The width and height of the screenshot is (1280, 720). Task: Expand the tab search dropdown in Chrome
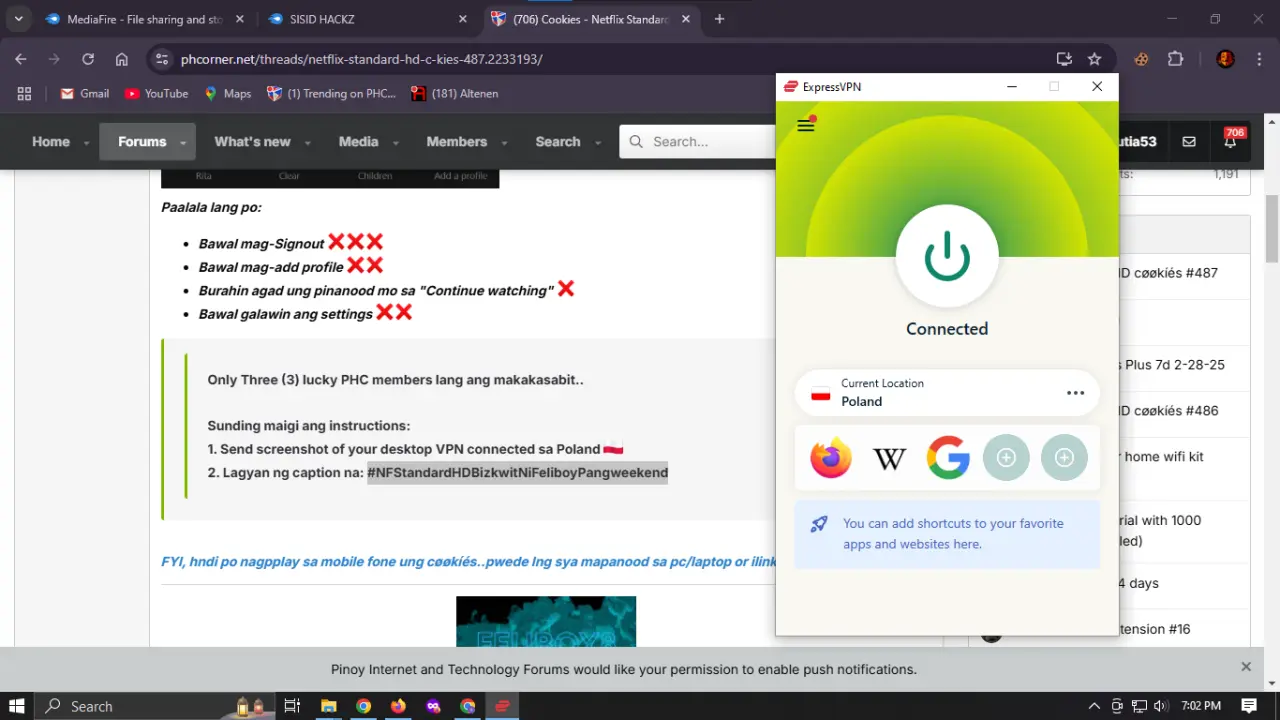click(x=18, y=19)
